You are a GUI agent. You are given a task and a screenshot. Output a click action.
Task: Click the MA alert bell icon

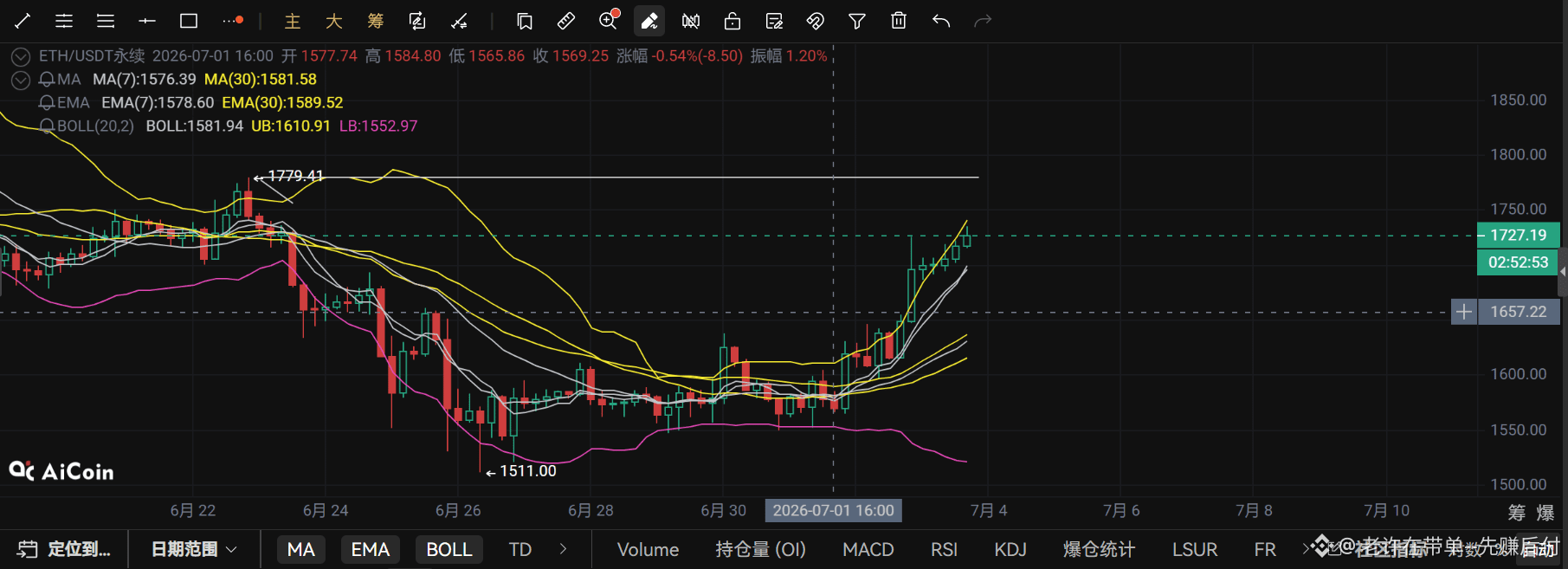tap(47, 80)
